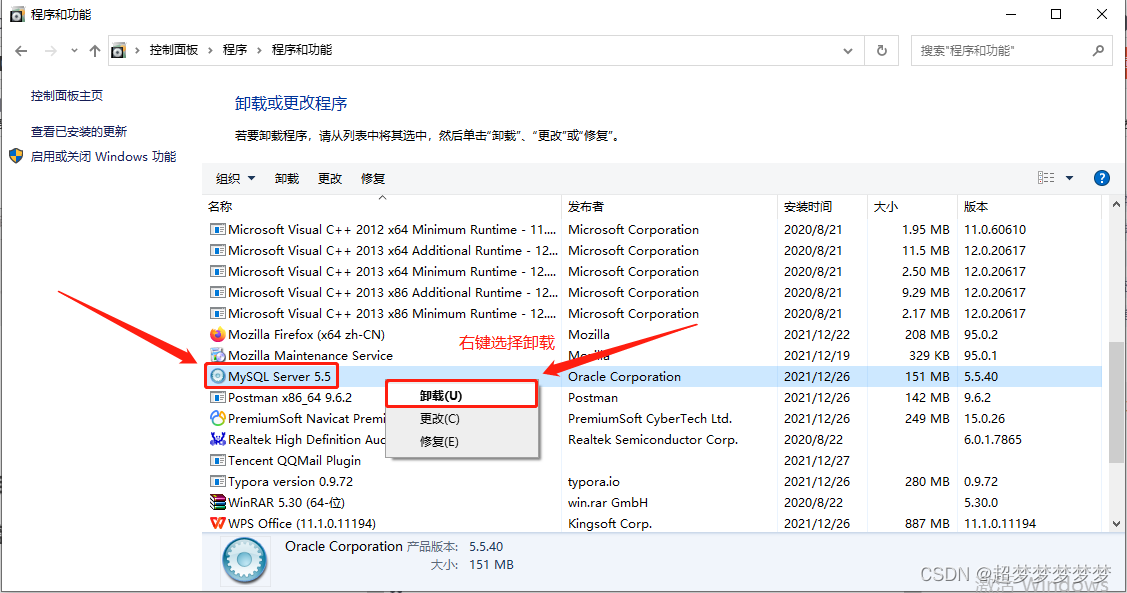Image resolution: width=1127 pixels, height=593 pixels.
Task: Select Mozilla Firefox (x64 zh-CN) row
Action: point(652,334)
